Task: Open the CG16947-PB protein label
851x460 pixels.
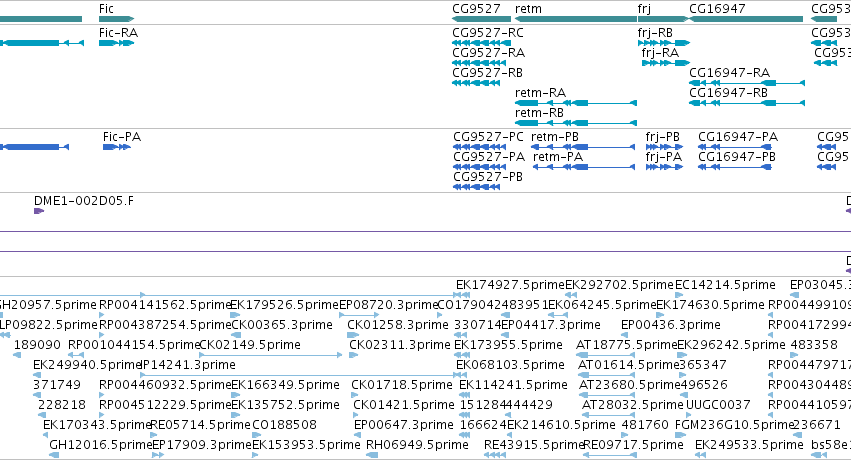Action: (x=737, y=157)
